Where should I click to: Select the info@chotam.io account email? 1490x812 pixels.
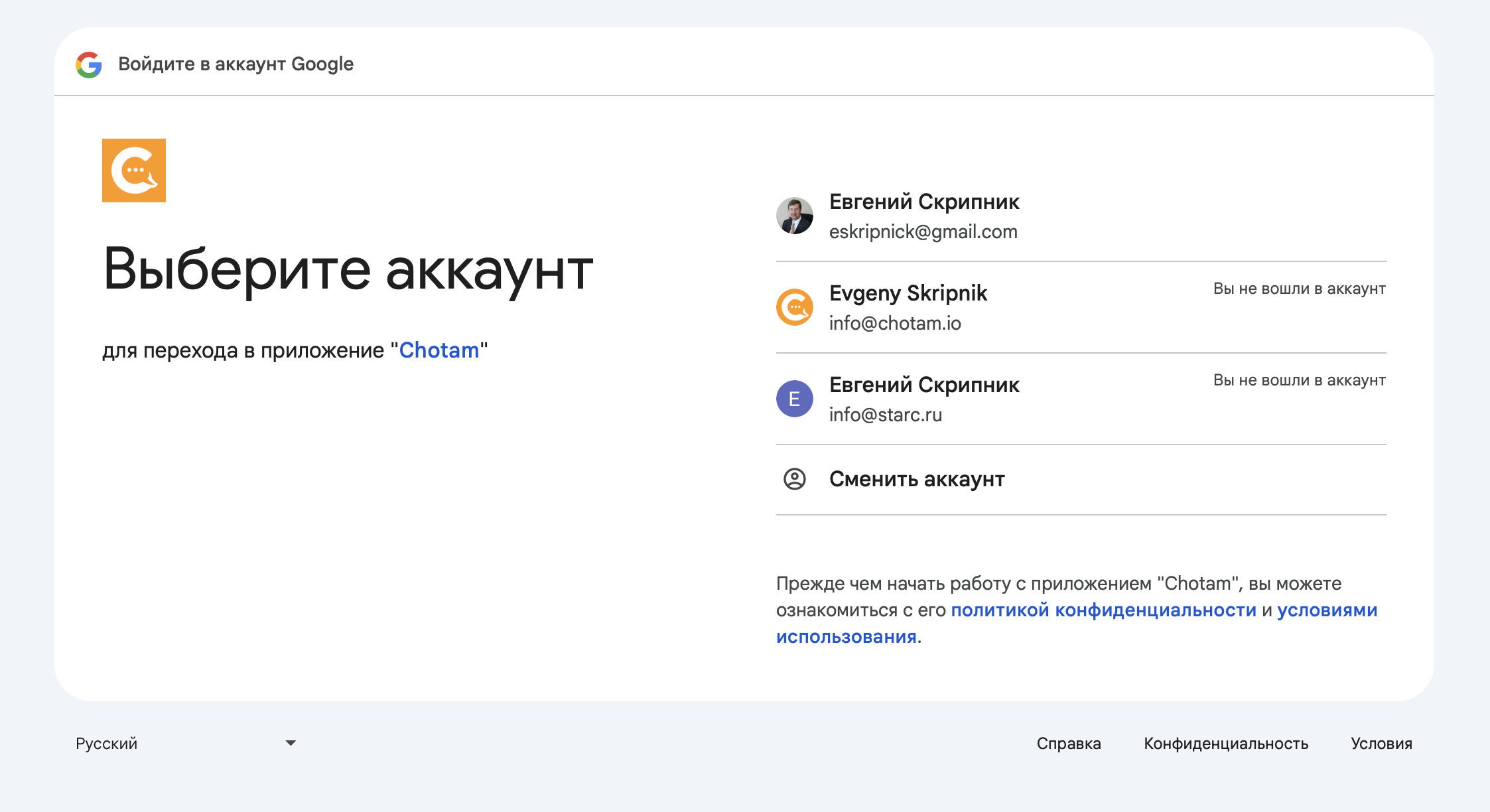895,323
